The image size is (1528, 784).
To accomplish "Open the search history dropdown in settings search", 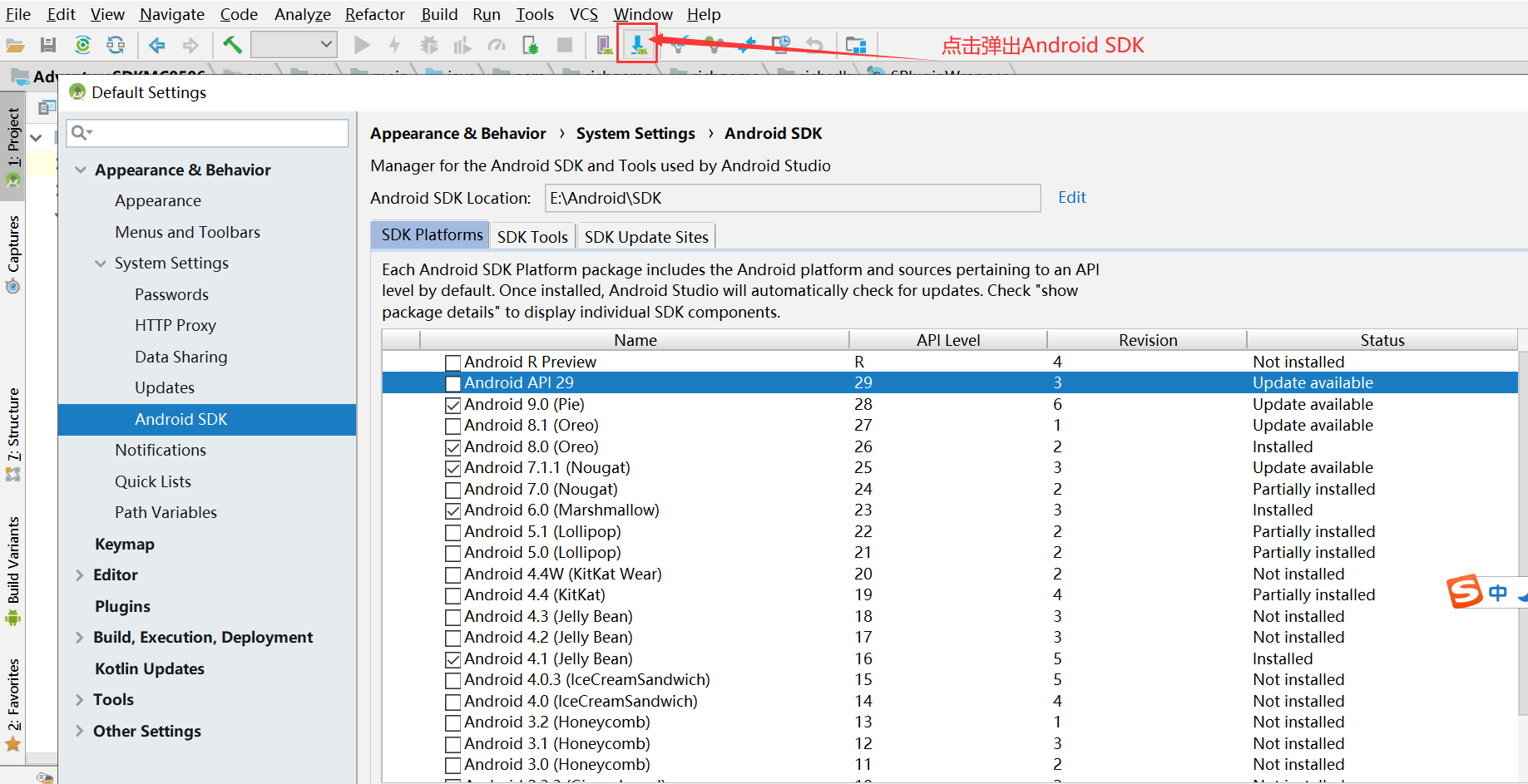I will pos(82,132).
